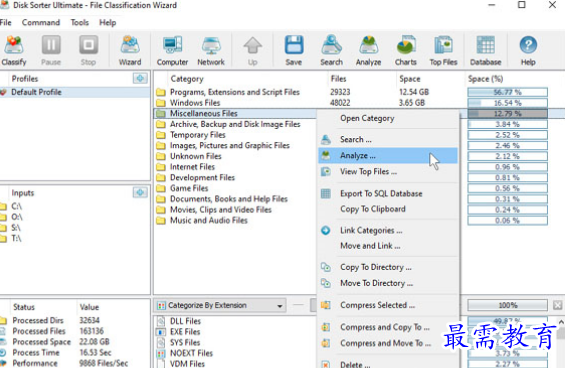
Task: Open the Command menu
Action: [41, 22]
